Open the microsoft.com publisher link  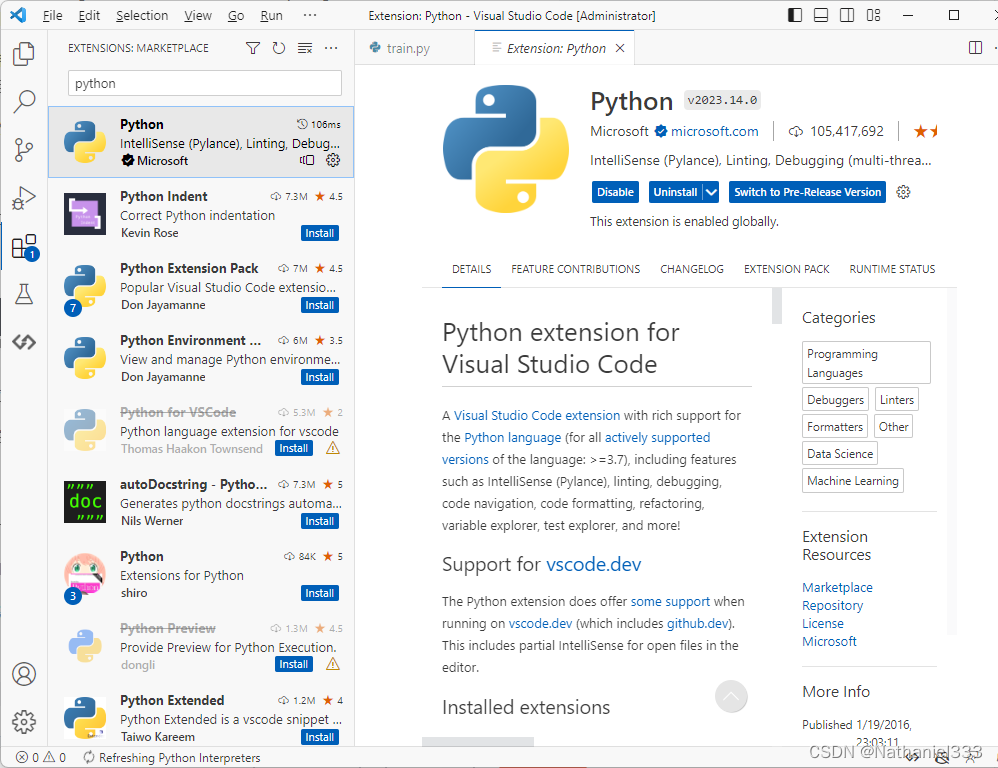click(x=714, y=132)
